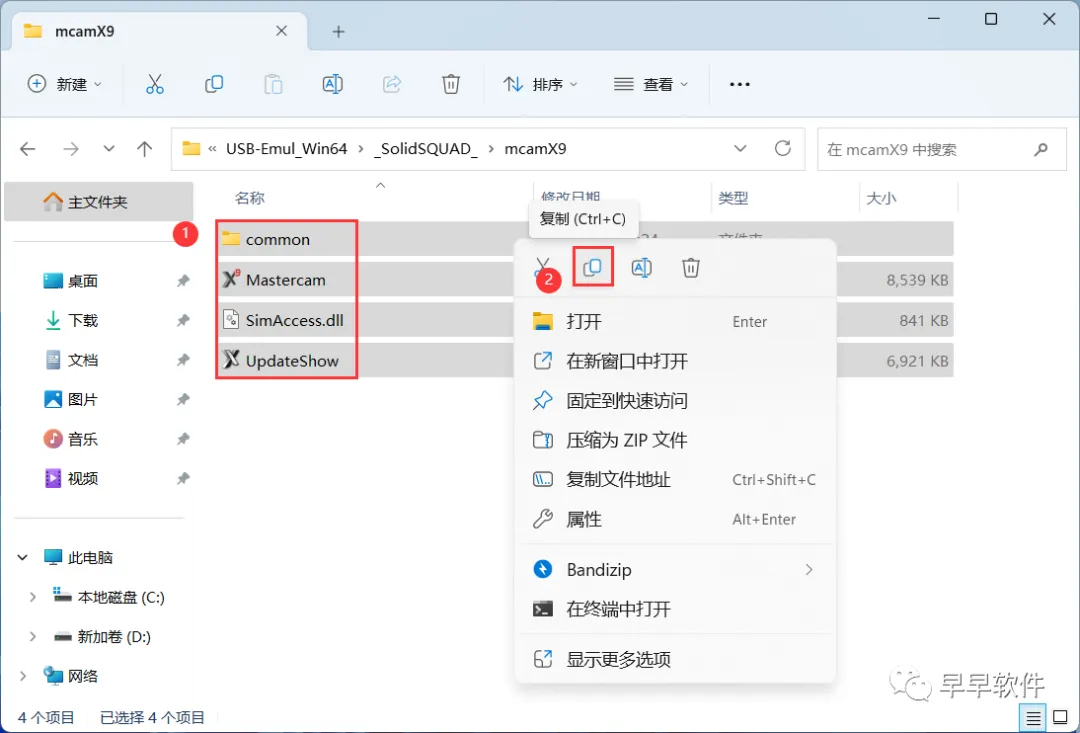
Task: Click the context menu Copy icon
Action: coord(592,267)
